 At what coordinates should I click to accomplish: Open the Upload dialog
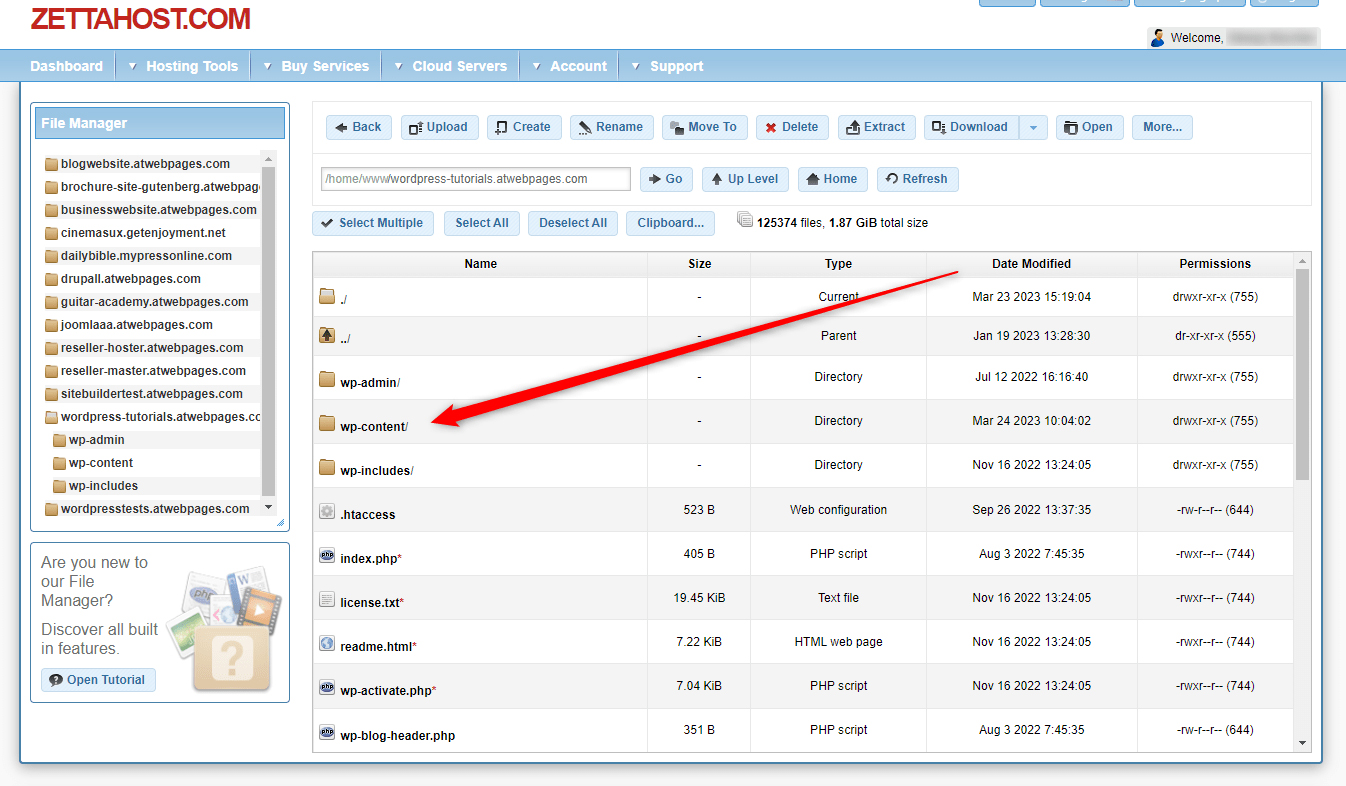439,127
